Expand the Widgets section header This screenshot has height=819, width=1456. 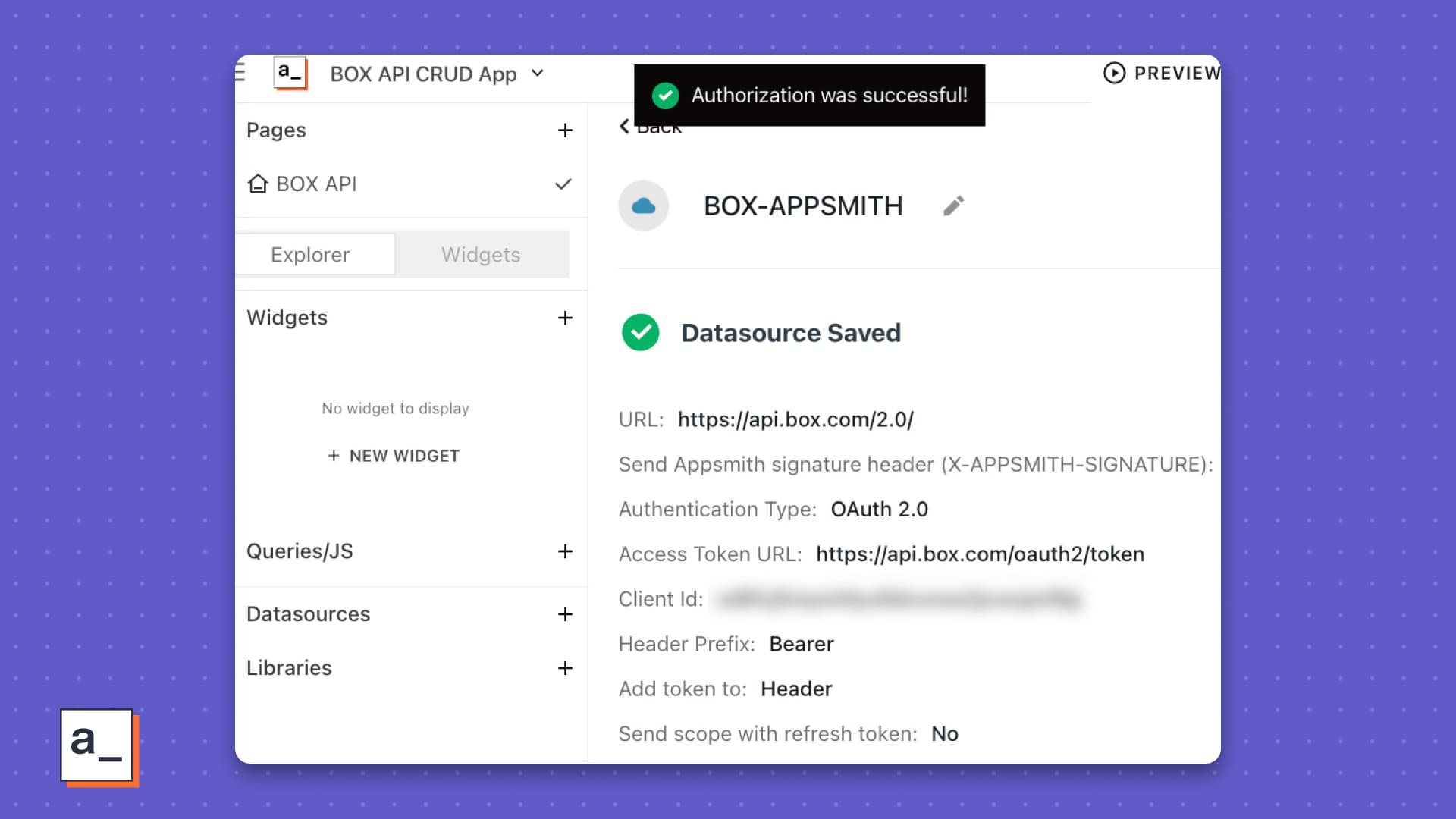pyautogui.click(x=287, y=318)
